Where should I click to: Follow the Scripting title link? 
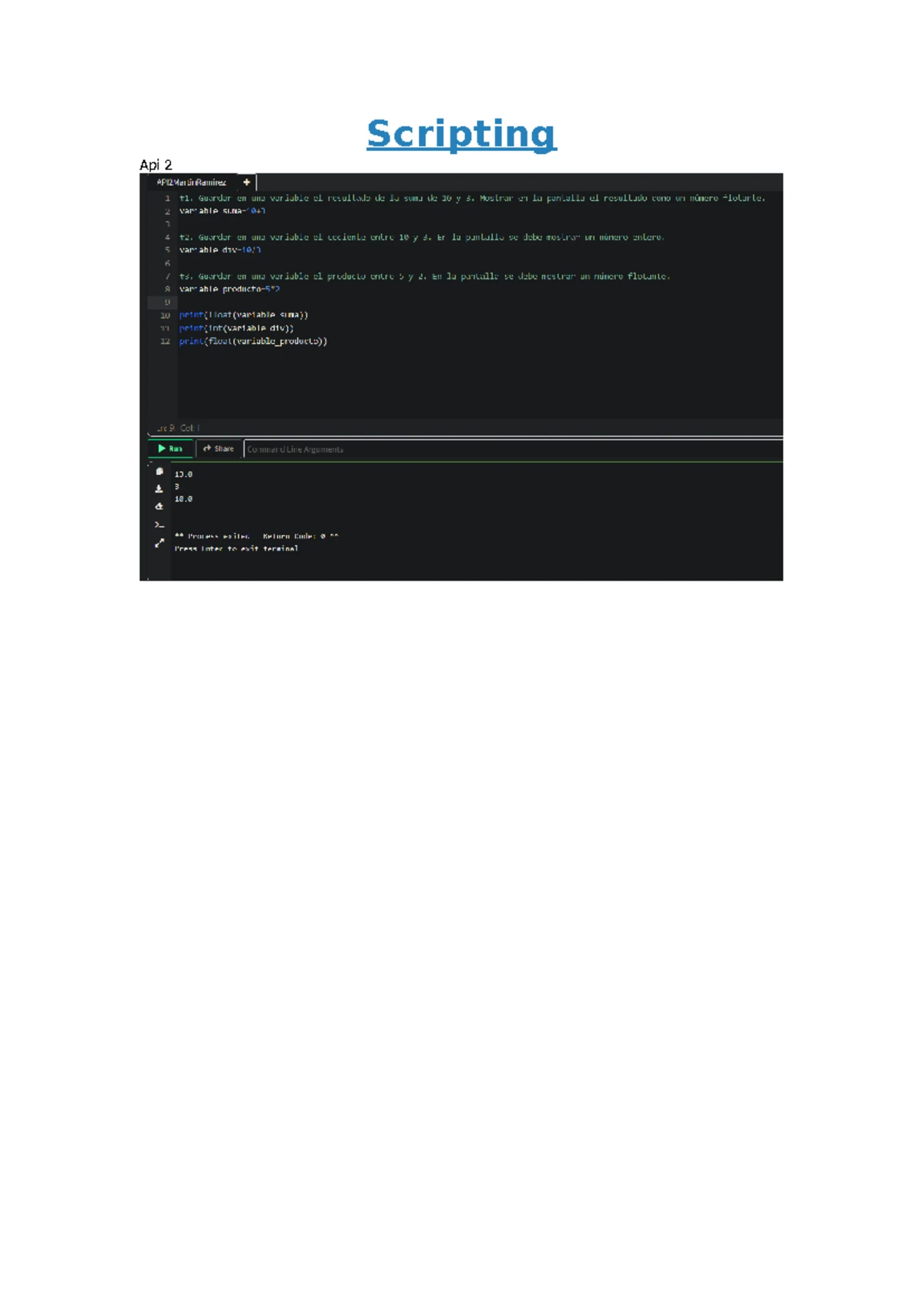461,134
